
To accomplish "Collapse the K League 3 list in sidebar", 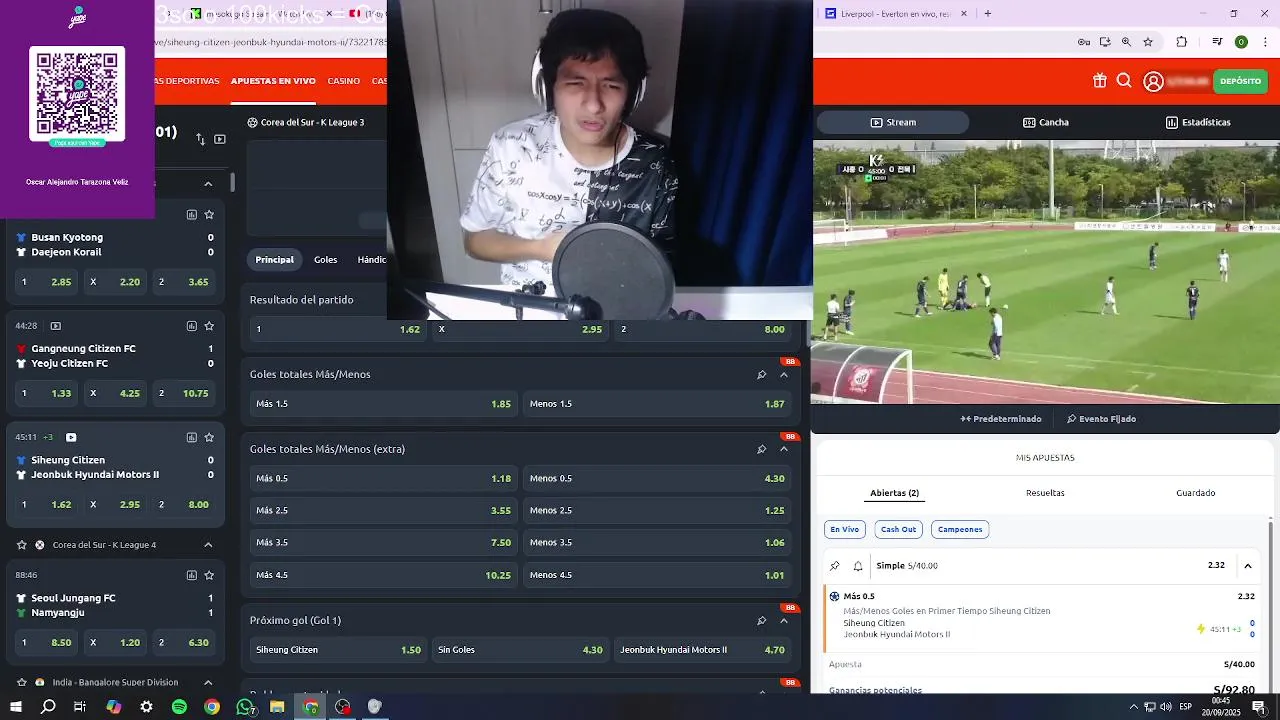I will [208, 184].
